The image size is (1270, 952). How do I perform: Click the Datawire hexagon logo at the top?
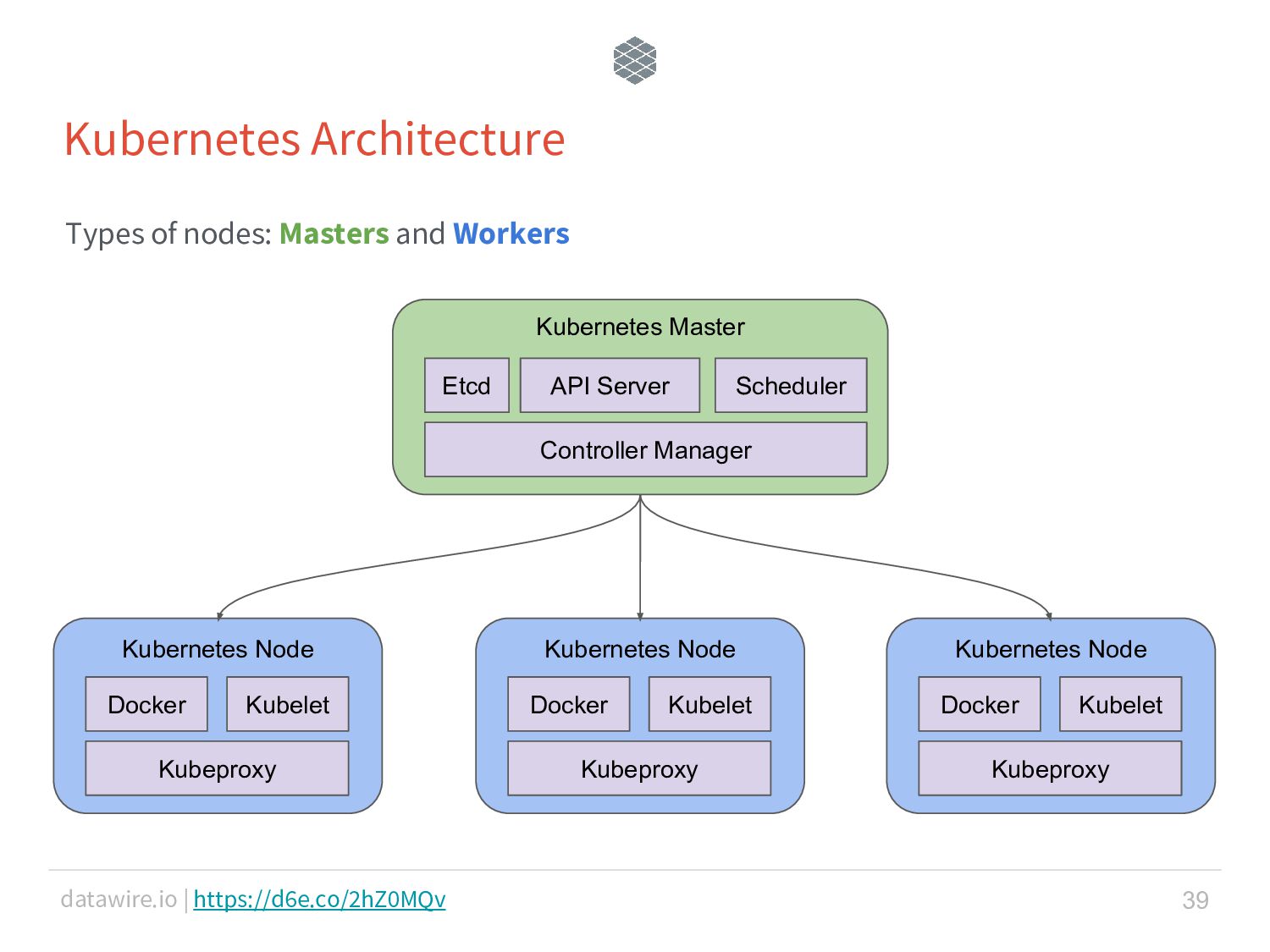pos(635,60)
